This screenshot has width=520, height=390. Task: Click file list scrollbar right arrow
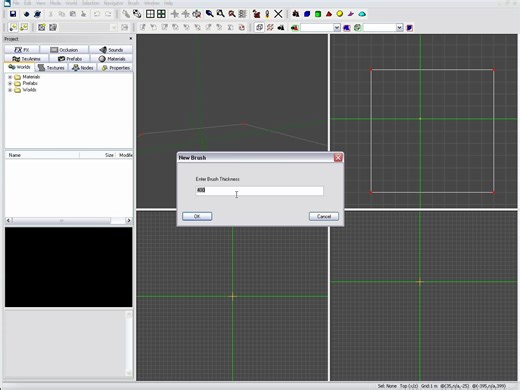pyautogui.click(x=129, y=220)
